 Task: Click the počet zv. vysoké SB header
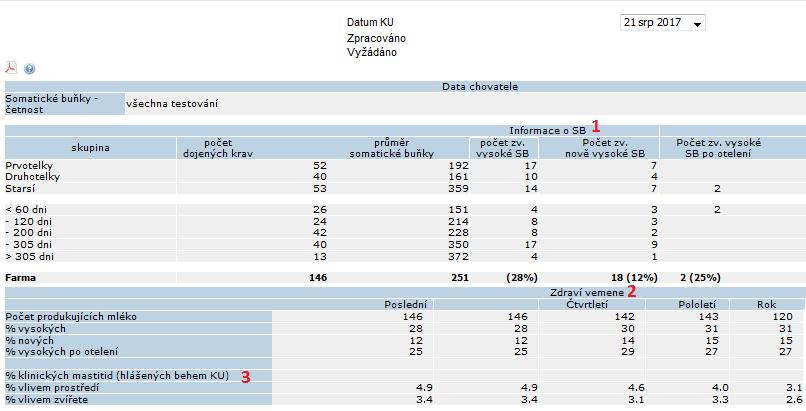503,148
